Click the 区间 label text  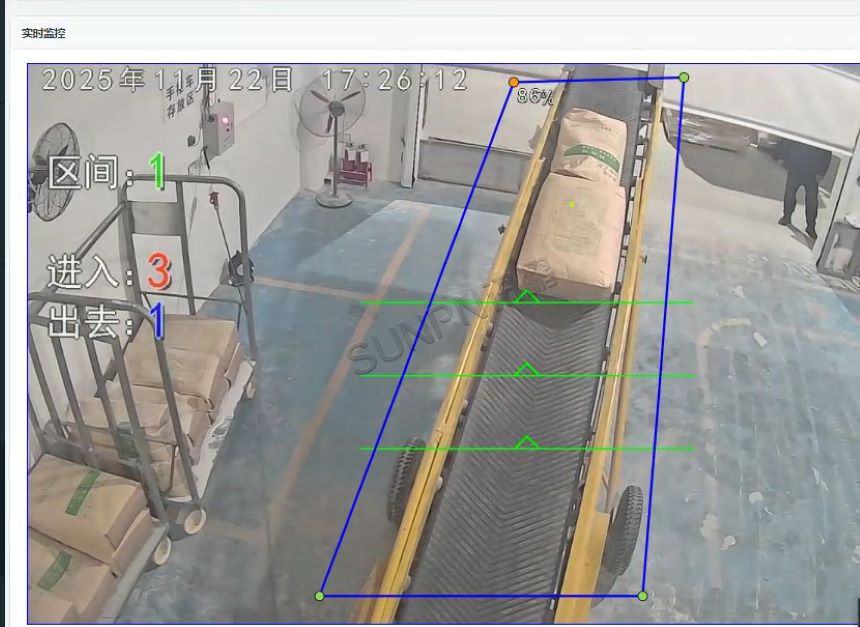90,174
